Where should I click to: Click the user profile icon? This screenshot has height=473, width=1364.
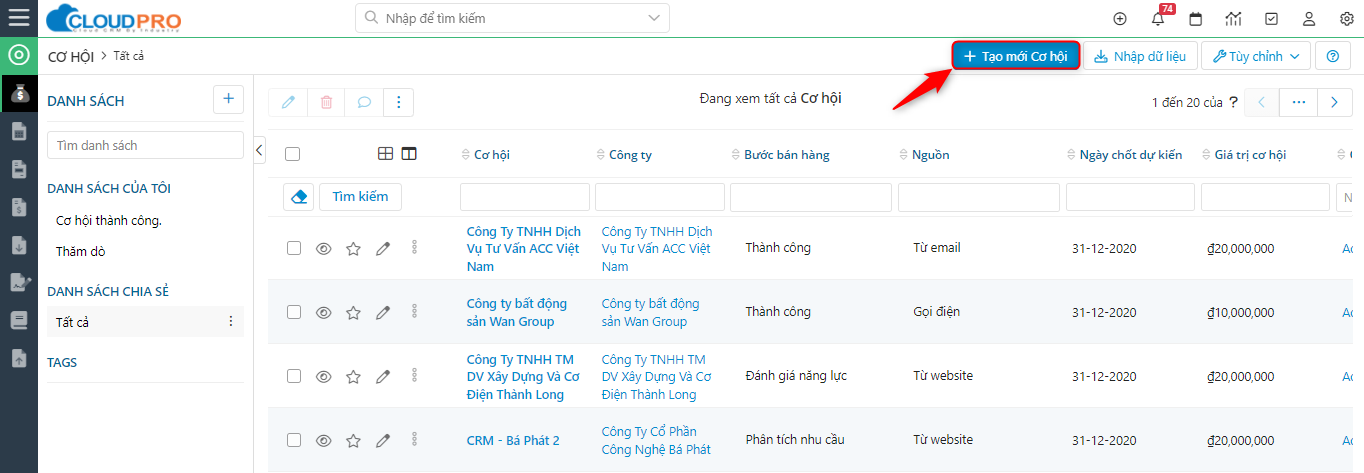(1309, 19)
